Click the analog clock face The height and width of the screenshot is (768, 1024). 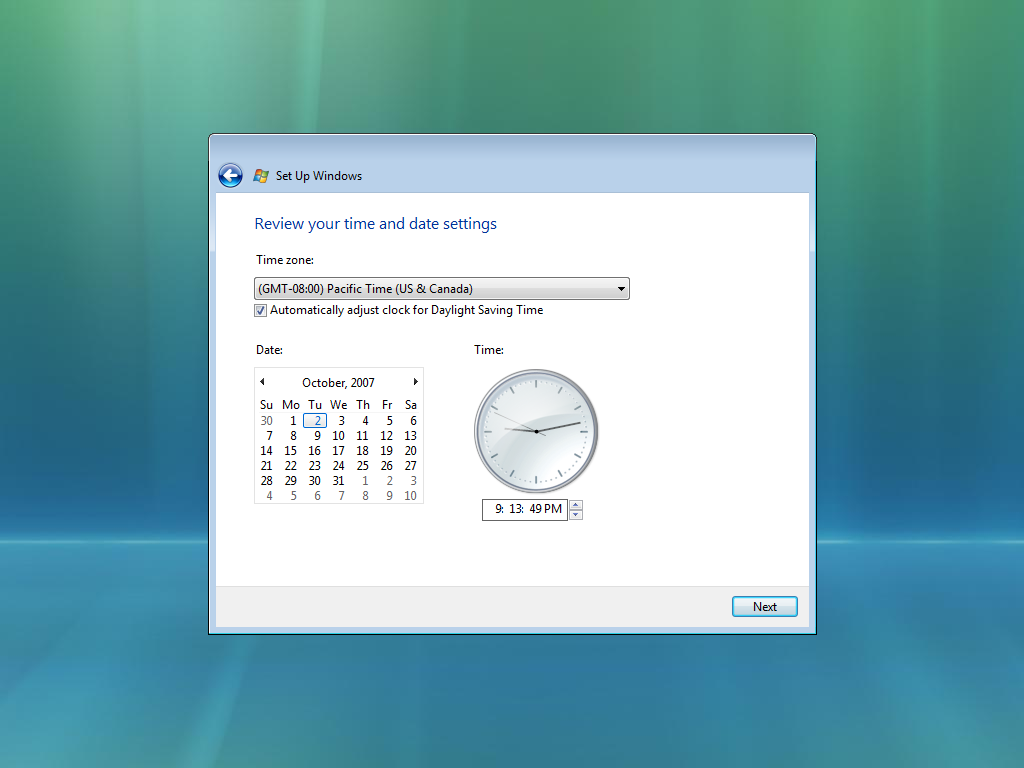point(536,431)
